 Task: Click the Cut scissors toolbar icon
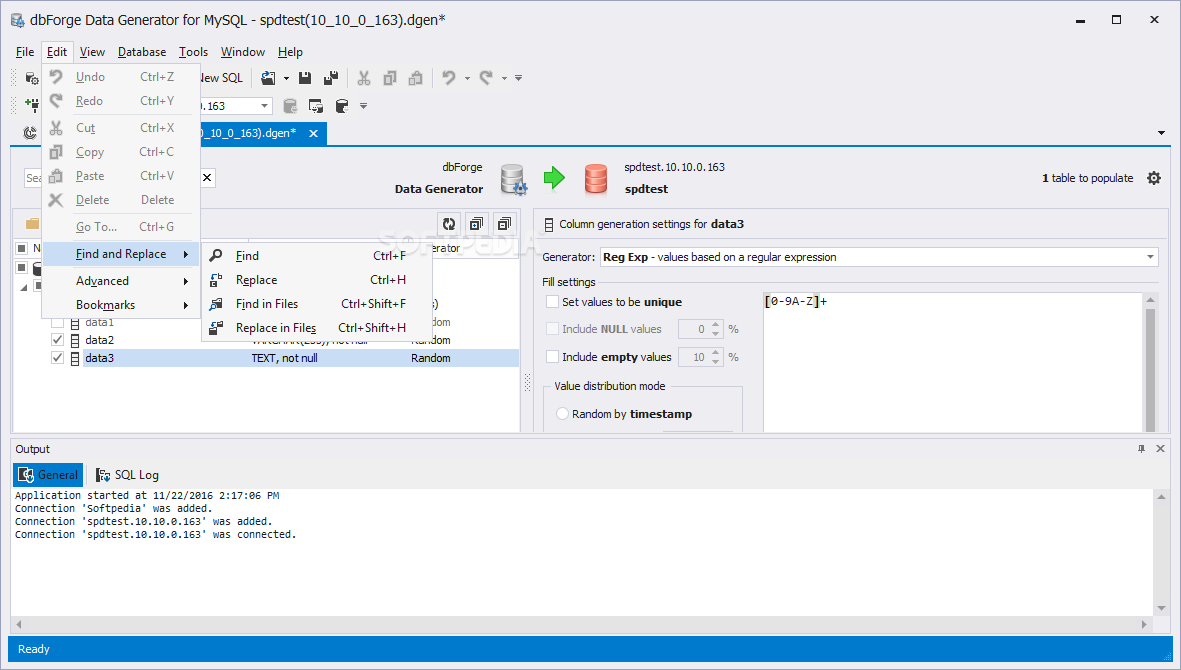[364, 78]
